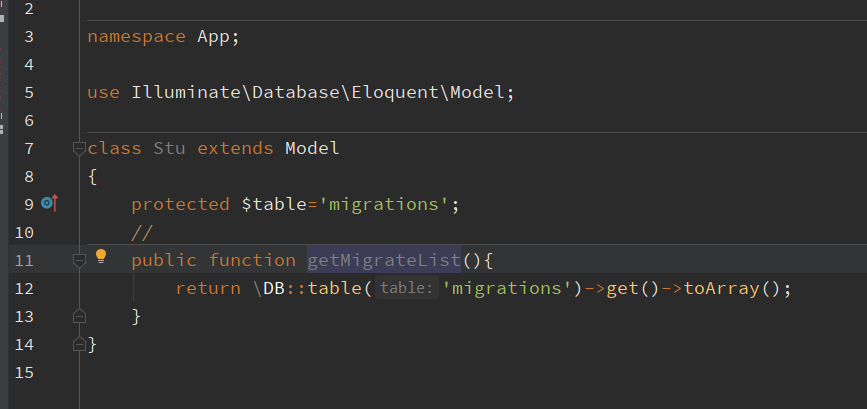The height and width of the screenshot is (409, 867).
Task: Click Model after the extends keyword
Action: tap(312, 149)
